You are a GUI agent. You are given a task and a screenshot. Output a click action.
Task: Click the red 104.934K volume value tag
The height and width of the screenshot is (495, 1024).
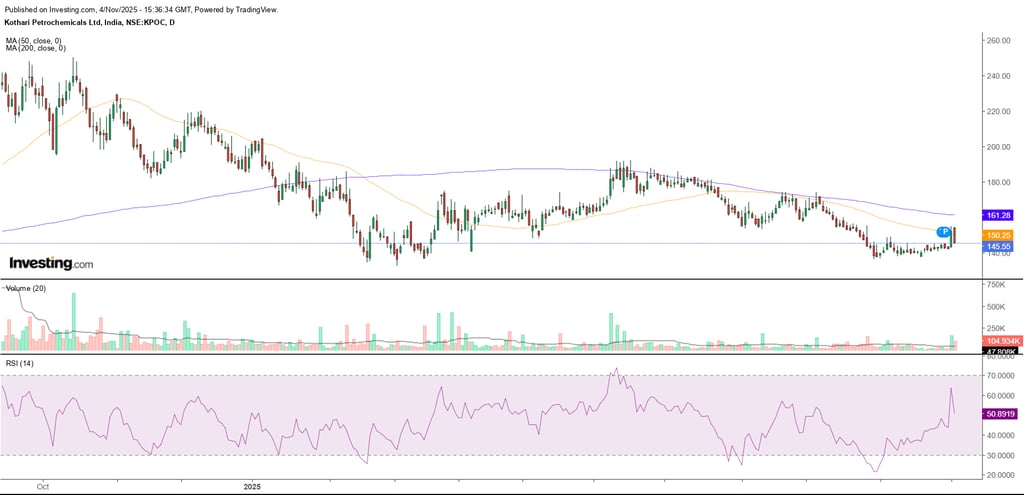pyautogui.click(x=1000, y=342)
